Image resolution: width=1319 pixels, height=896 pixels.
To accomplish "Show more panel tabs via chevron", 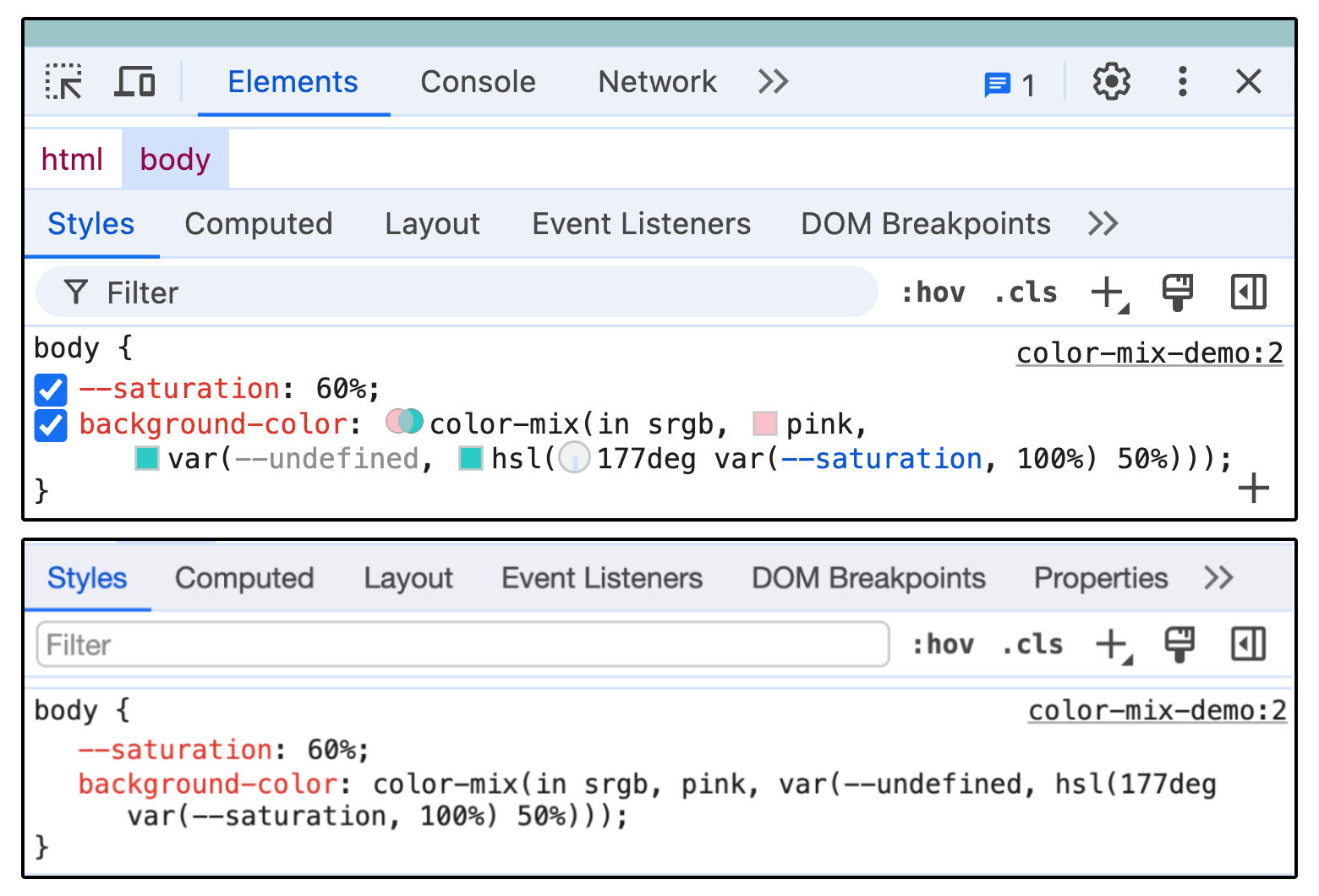I will (1103, 223).
